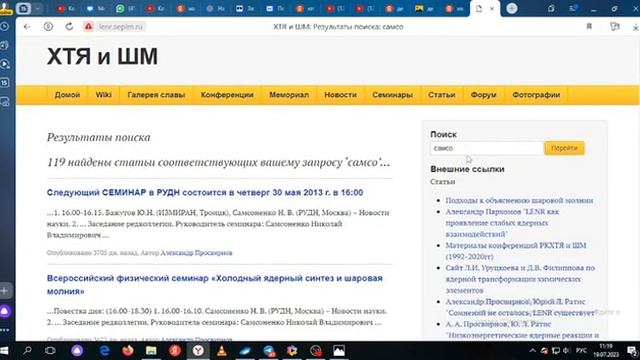This screenshot has width=640, height=360.
Task: Click the ХТЯ и ШМ site title
Action: [102, 56]
